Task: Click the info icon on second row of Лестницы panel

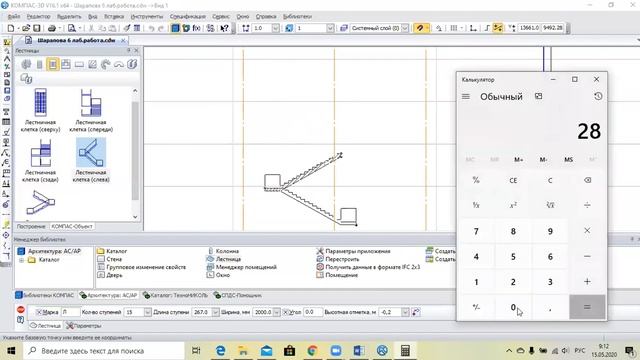Action: coord(27,78)
